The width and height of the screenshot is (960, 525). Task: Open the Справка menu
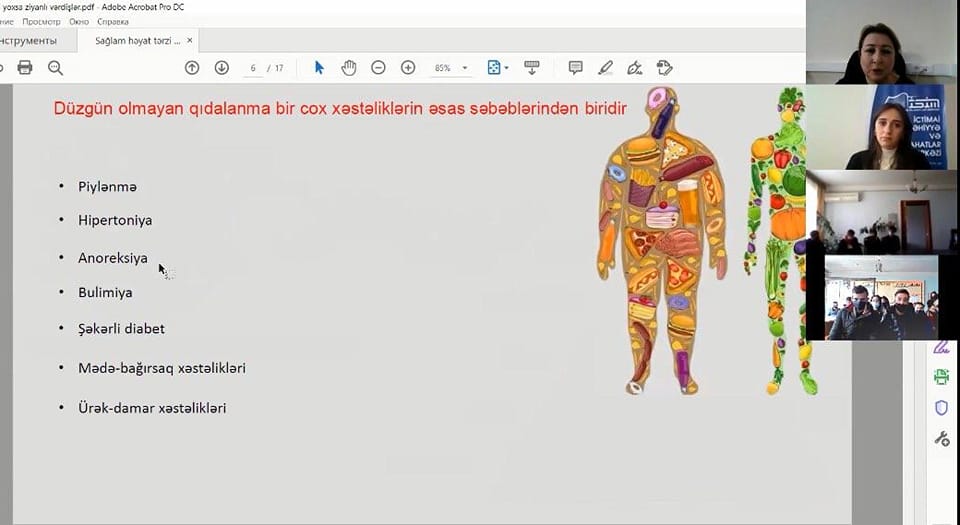click(x=113, y=21)
